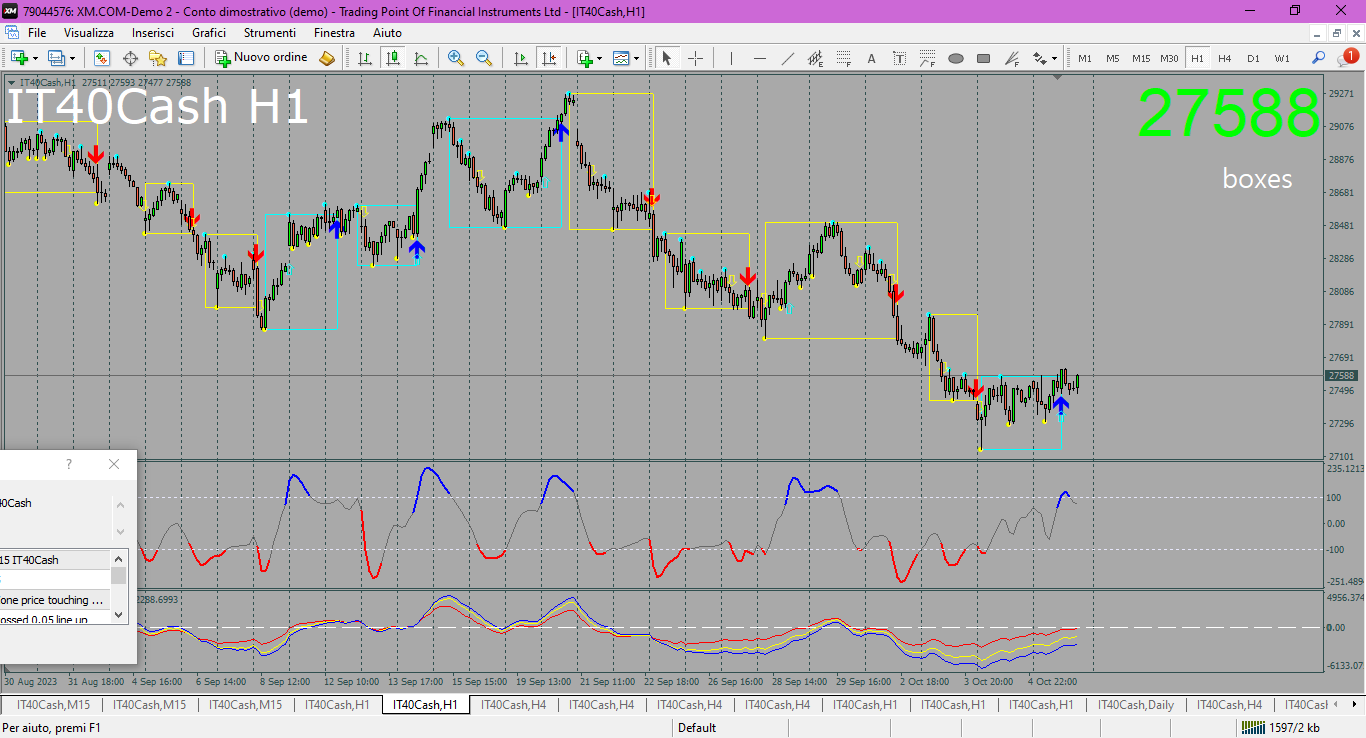Select the equidistant channel tool
1366x738 pixels.
click(x=815, y=58)
